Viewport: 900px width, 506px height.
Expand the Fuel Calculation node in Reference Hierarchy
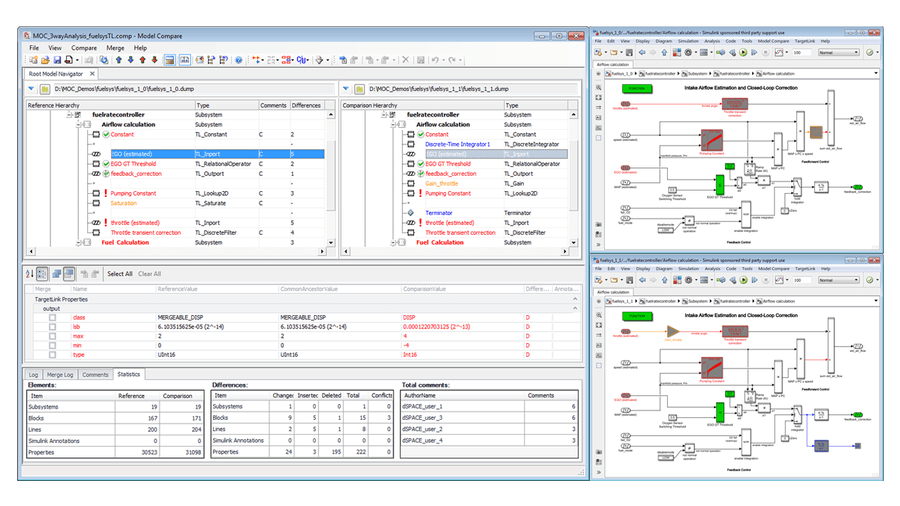[79, 243]
